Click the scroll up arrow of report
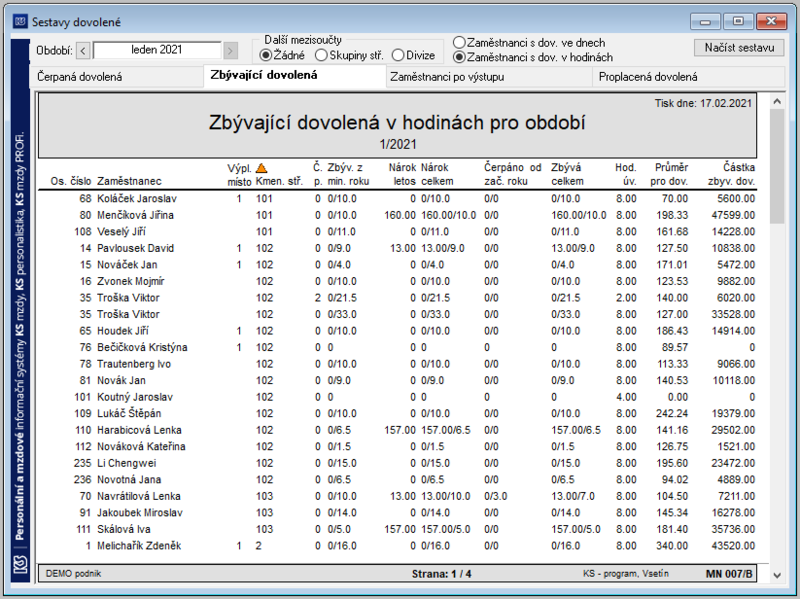800x599 pixels. pos(777,102)
